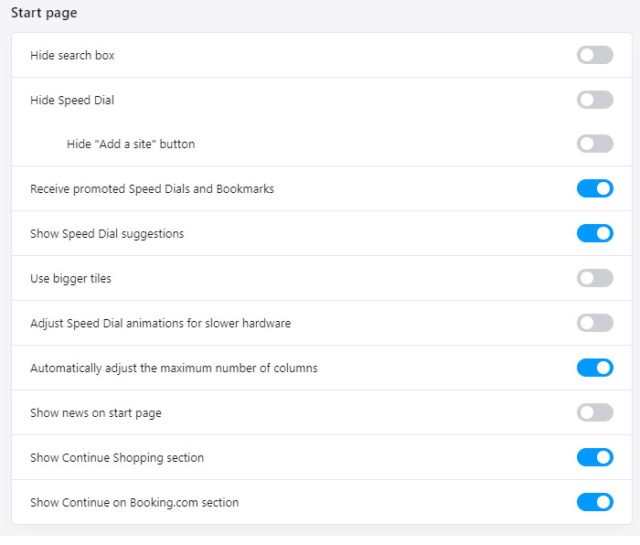Image resolution: width=640 pixels, height=545 pixels.
Task: Click the "Hide search box" label text
Action: [72, 55]
